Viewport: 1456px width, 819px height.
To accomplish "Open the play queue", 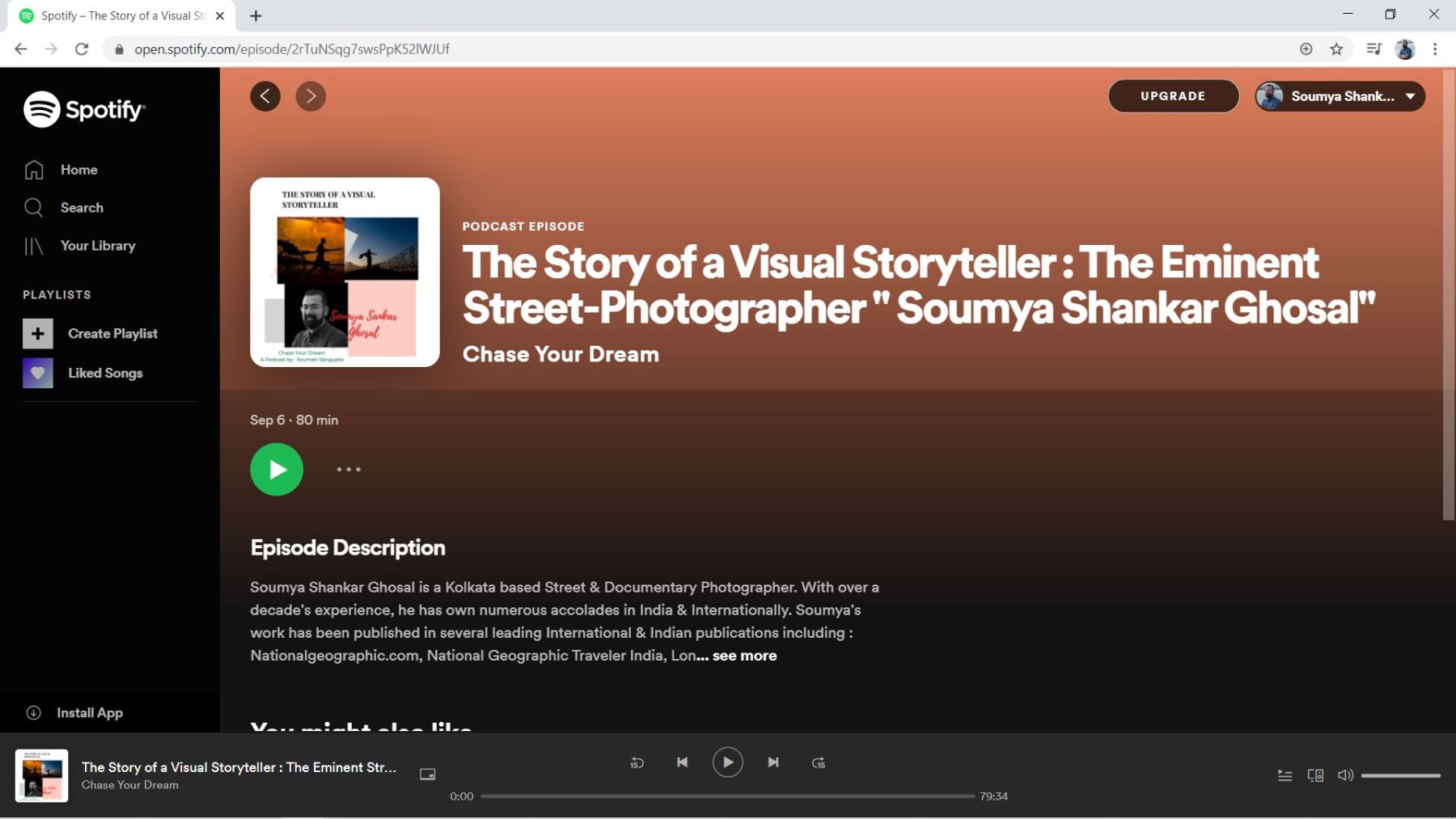I will point(1285,775).
